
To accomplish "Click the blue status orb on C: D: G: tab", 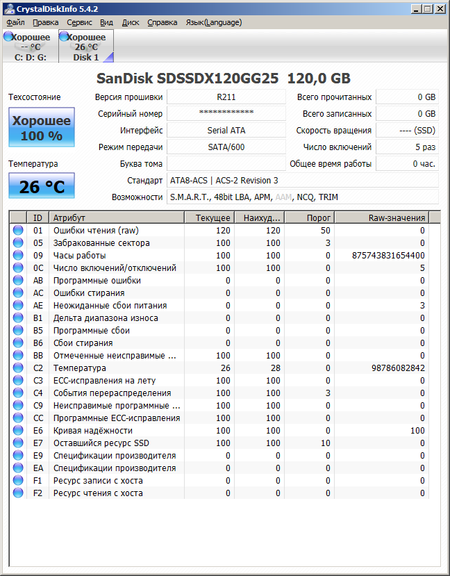I will 8,36.
